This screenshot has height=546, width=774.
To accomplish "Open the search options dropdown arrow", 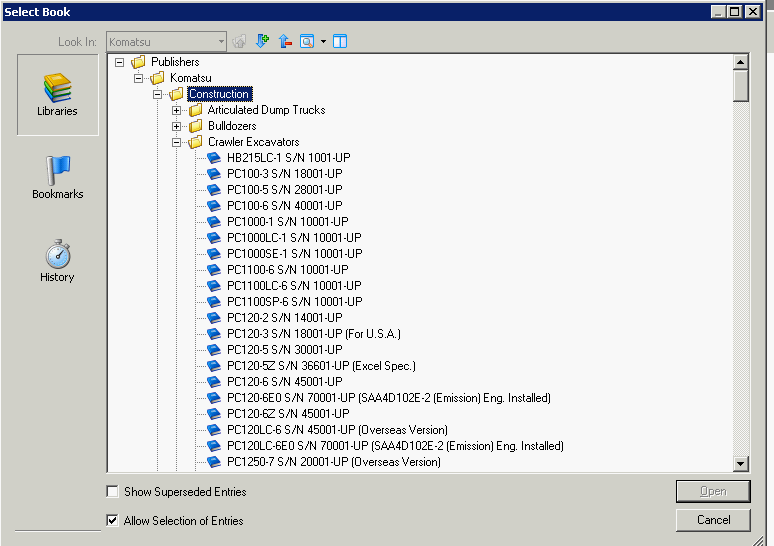I will click(323, 41).
